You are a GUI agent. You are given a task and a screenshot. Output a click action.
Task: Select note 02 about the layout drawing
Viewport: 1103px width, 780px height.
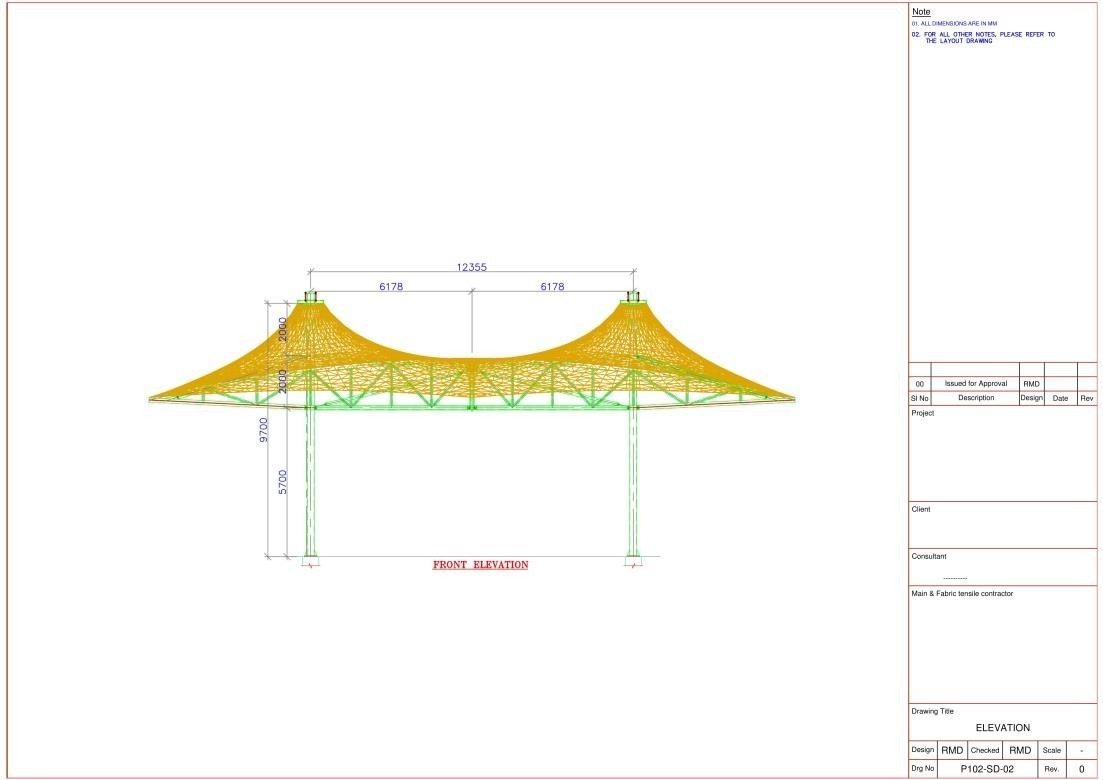(x=984, y=37)
